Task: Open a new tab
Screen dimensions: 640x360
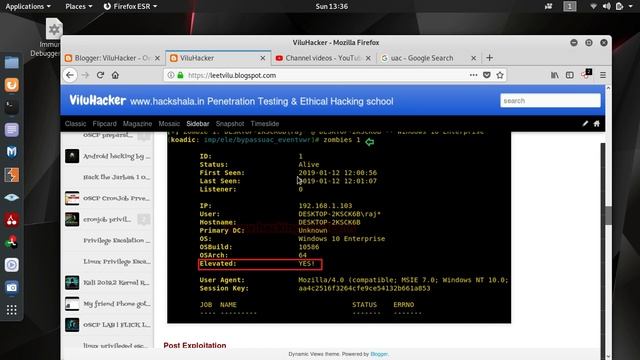Action: coord(489,58)
